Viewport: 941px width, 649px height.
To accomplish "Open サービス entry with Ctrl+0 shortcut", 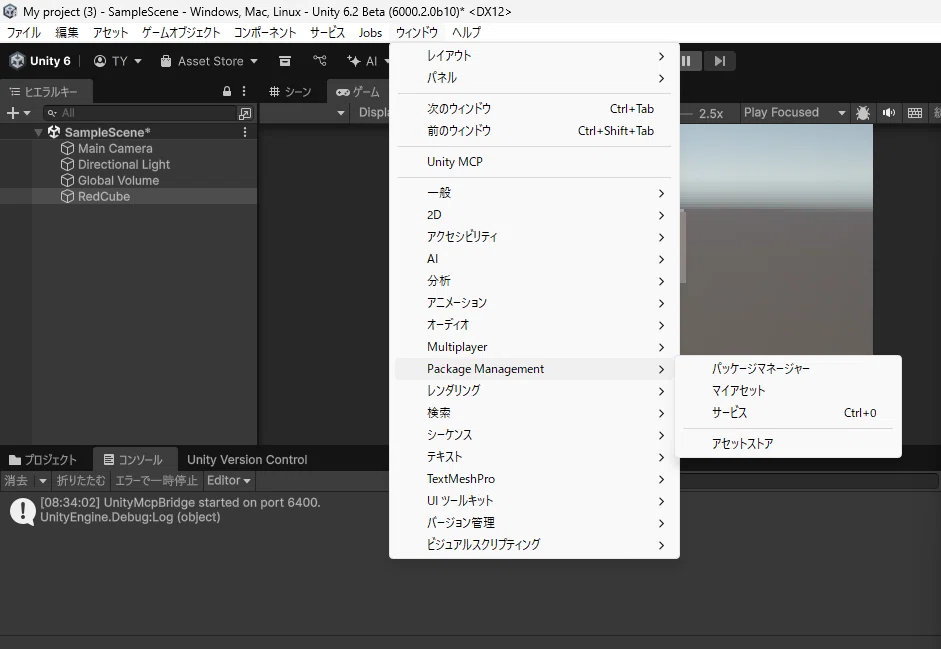I will click(788, 413).
